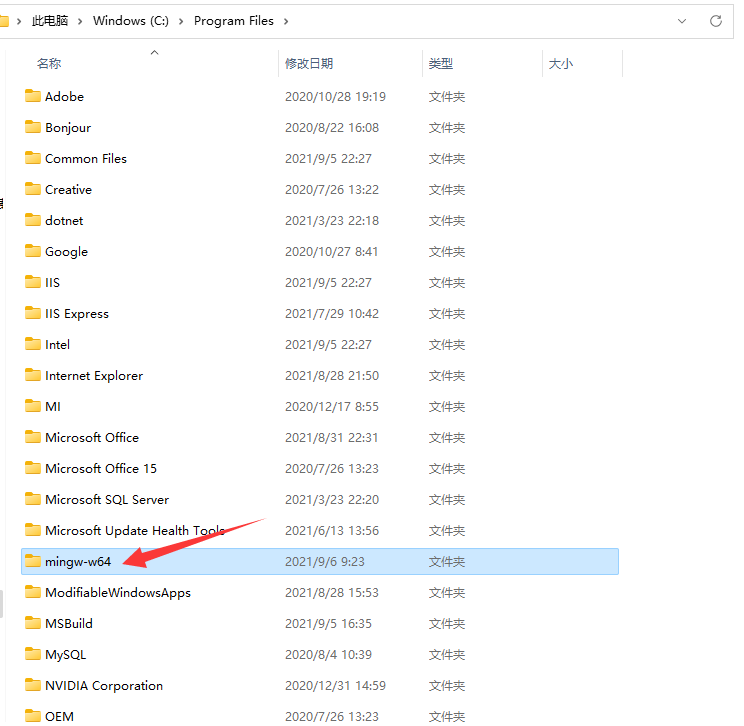Select the mingw-w64 folder name
Viewport: 744px width, 726px height.
[78, 562]
